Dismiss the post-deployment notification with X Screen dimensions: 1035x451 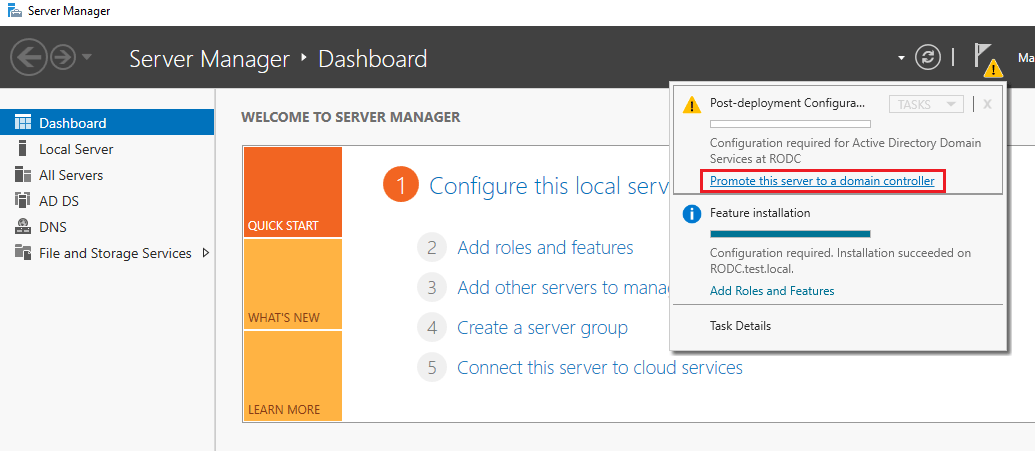pyautogui.click(x=987, y=104)
